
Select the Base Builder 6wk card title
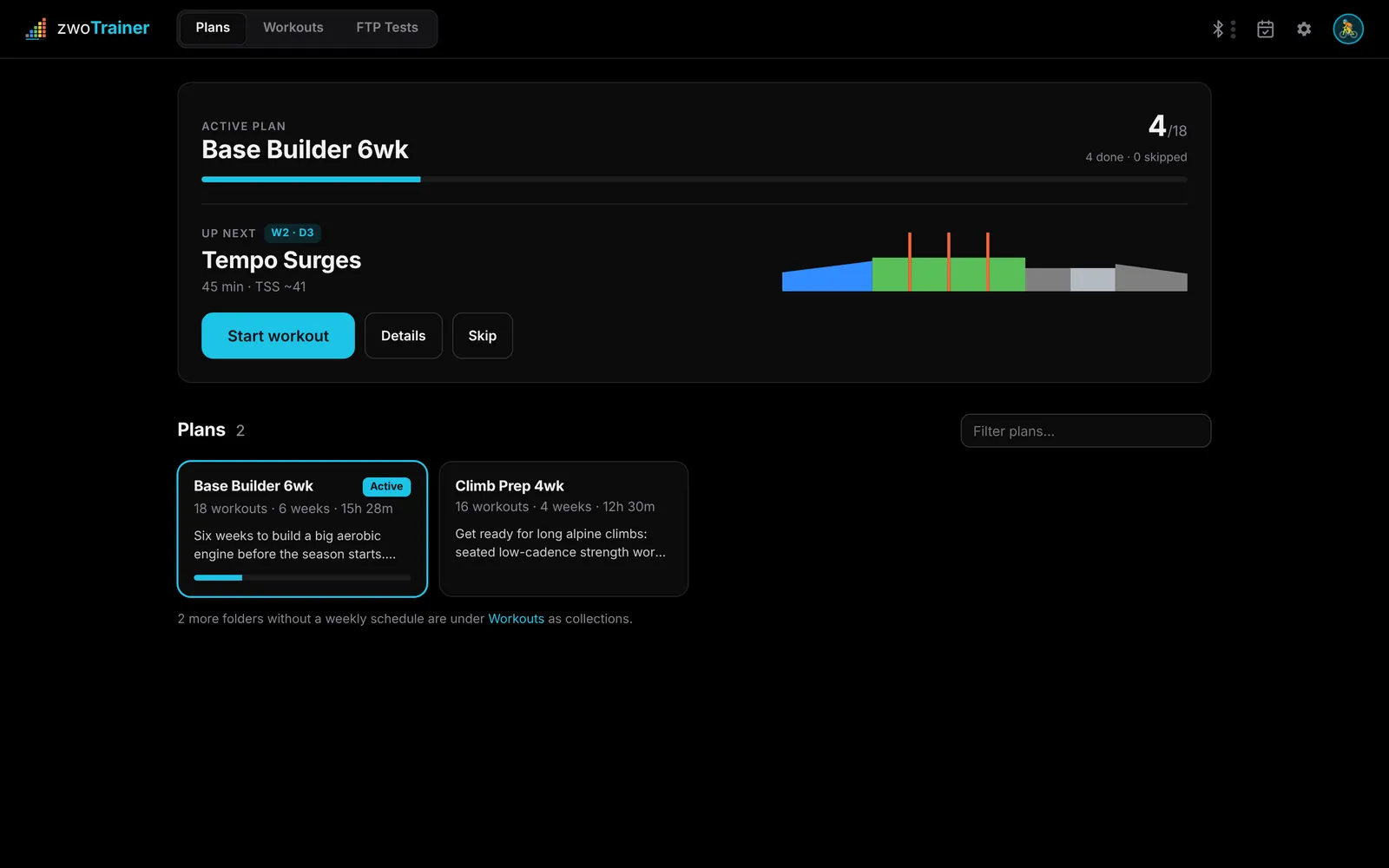pos(253,486)
